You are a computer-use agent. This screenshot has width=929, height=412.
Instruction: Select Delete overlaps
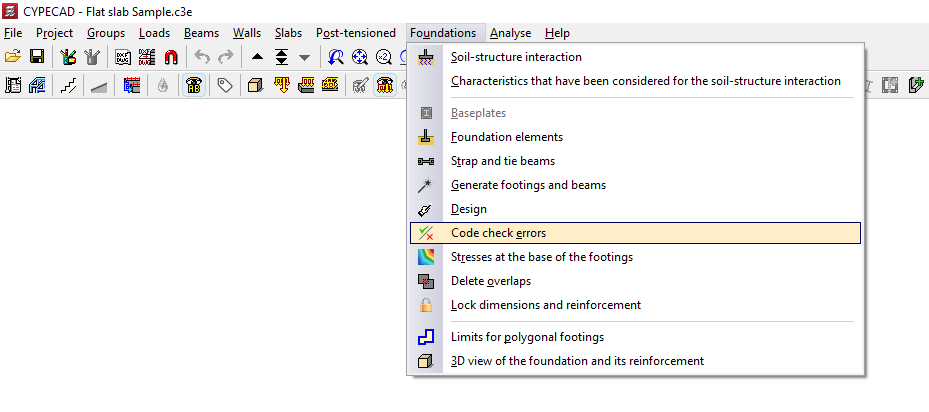[x=635, y=281]
